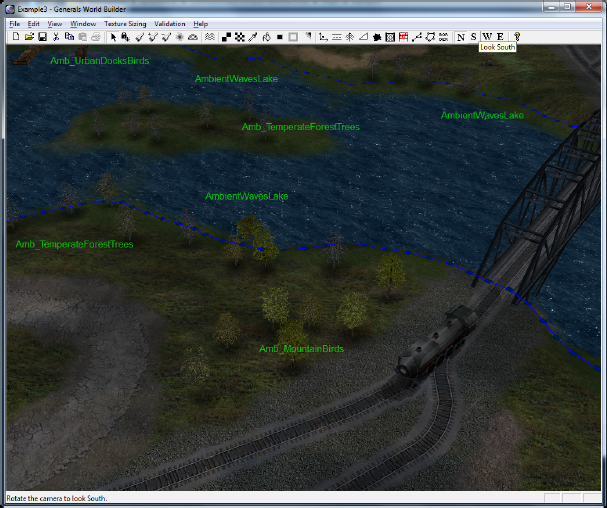
Task: Click the framed square border tool
Action: pos(390,37)
